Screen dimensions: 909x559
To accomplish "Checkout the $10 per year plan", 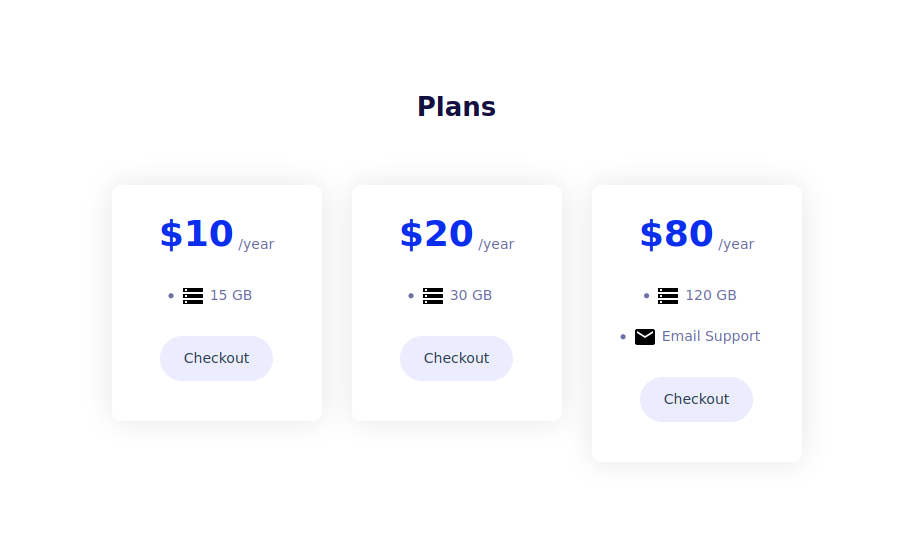I will 216,358.
